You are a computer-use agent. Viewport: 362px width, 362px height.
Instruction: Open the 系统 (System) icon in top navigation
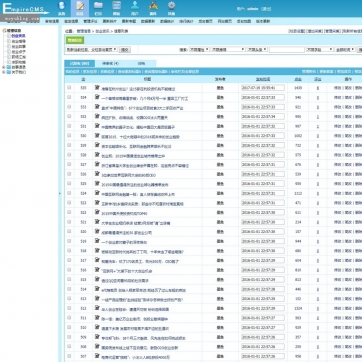pos(62,8)
